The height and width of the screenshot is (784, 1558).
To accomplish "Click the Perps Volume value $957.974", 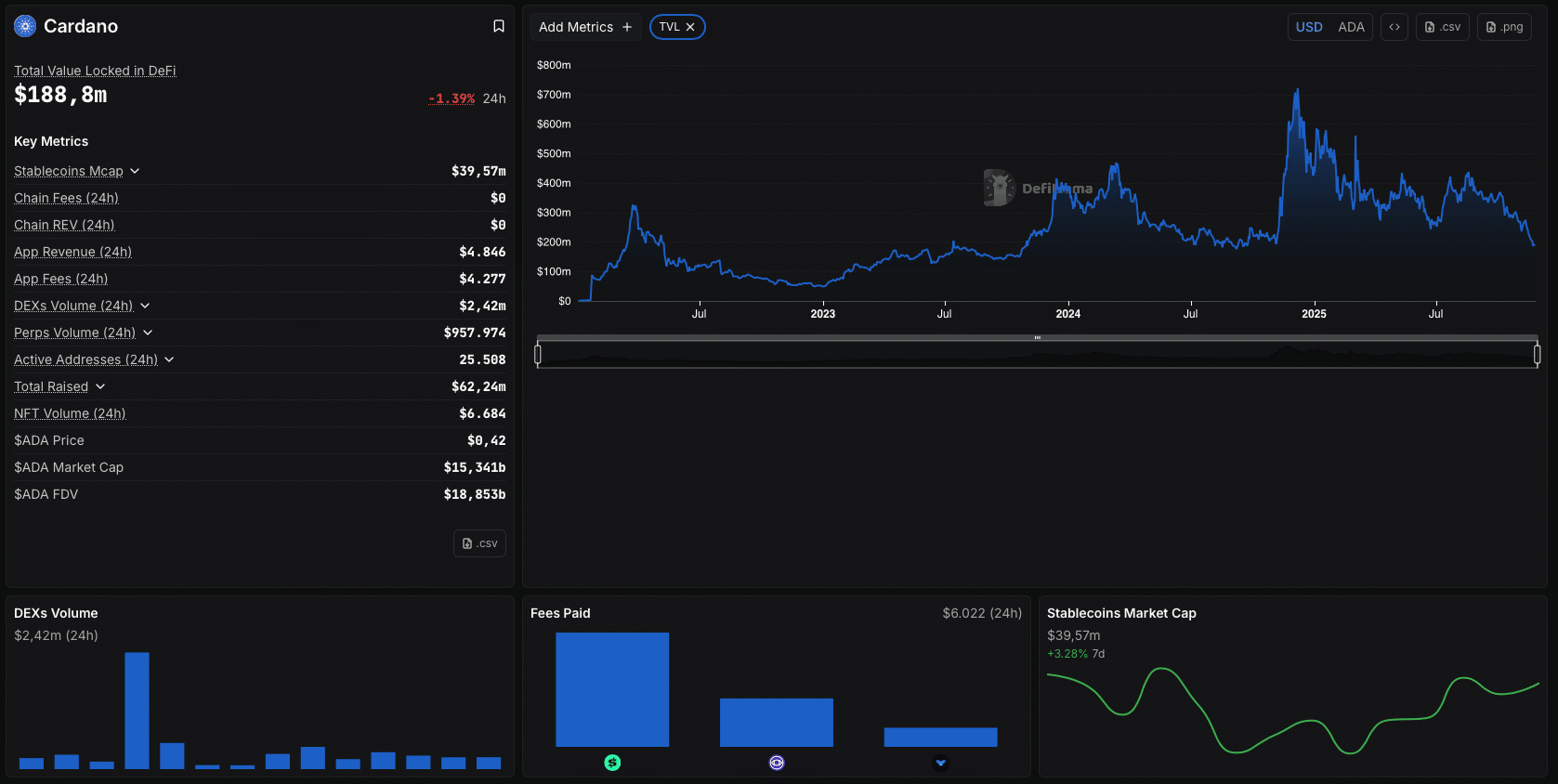I will coord(475,333).
